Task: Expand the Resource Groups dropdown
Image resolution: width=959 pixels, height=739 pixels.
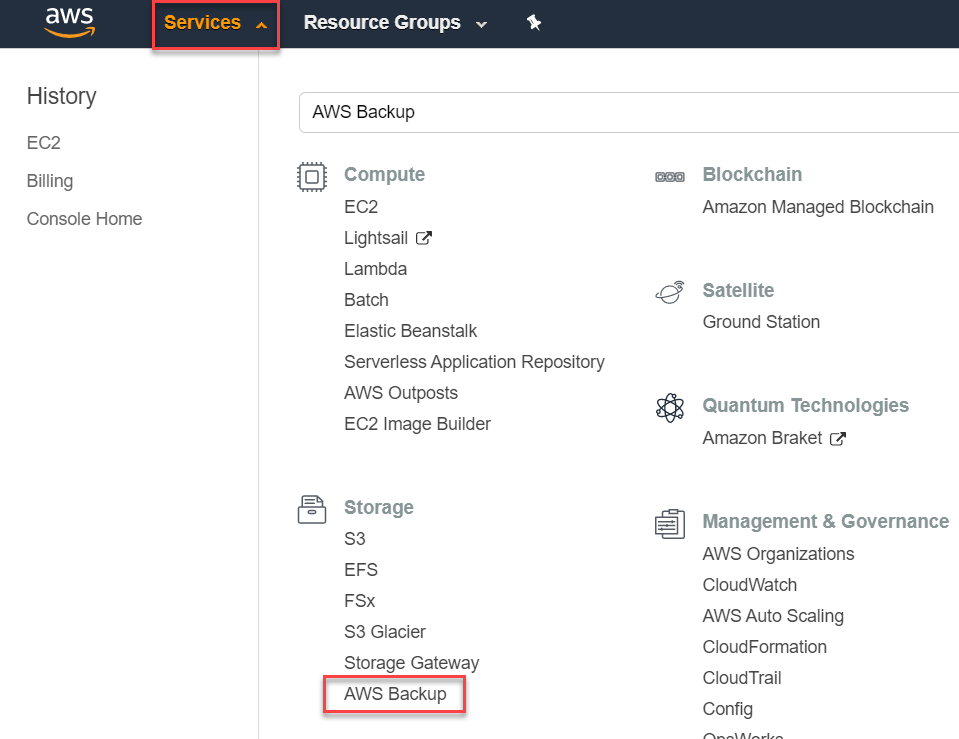Action: [395, 23]
